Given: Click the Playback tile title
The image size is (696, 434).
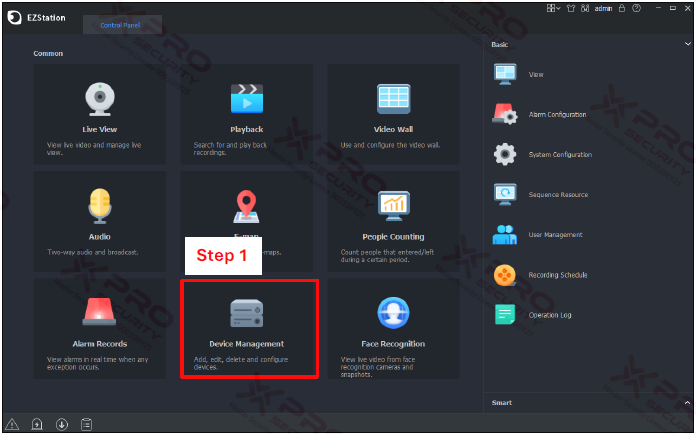Looking at the screenshot, I should click(x=247, y=129).
